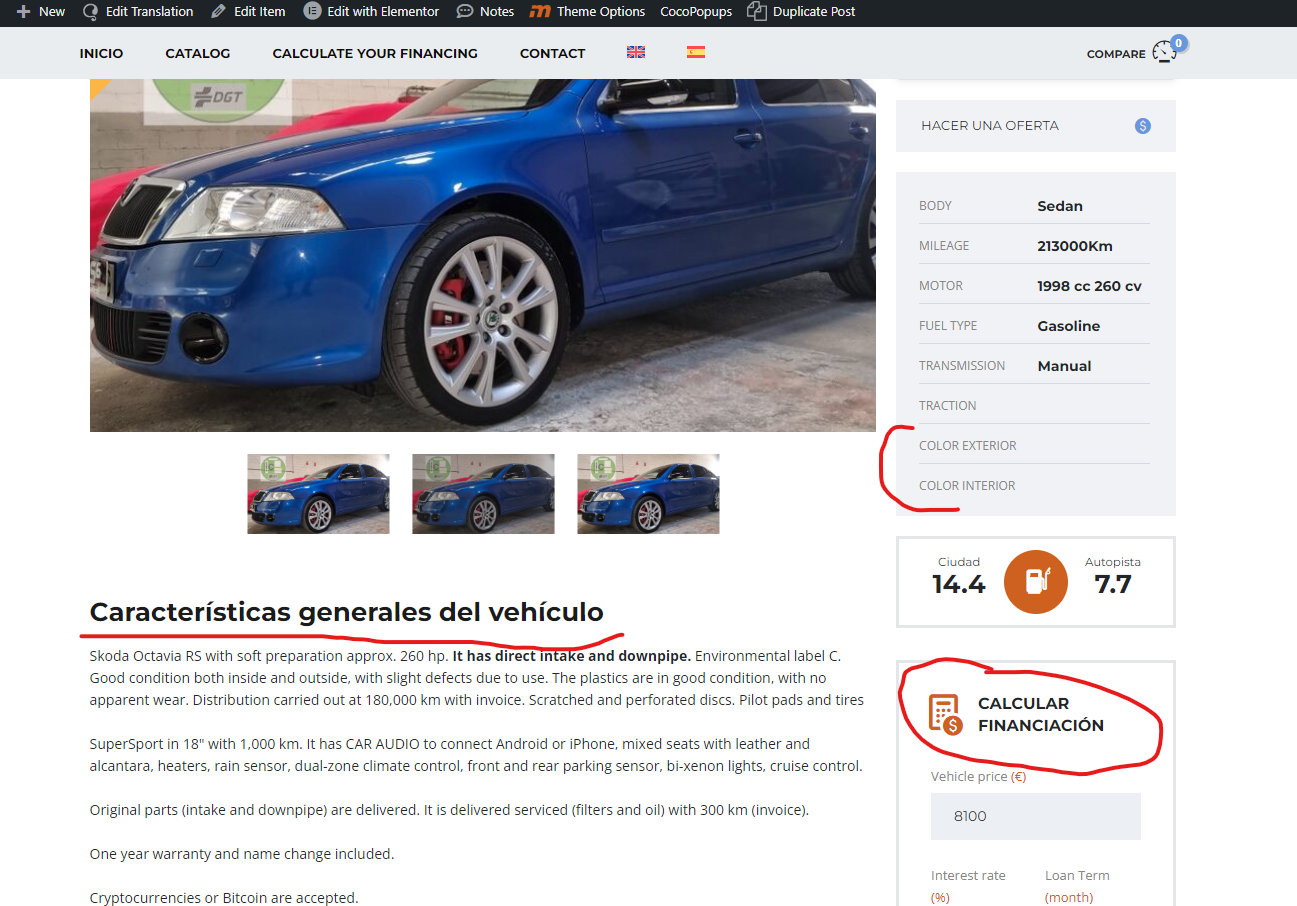Click the Sedan body value
This screenshot has height=906, width=1297.
[x=1060, y=206]
